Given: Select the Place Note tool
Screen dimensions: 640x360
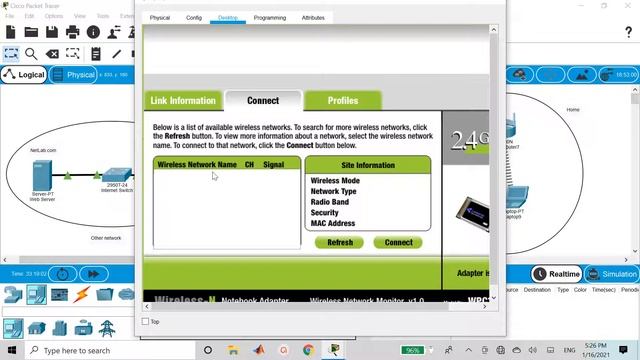Looking at the screenshot, I should pyautogui.click(x=96, y=53).
